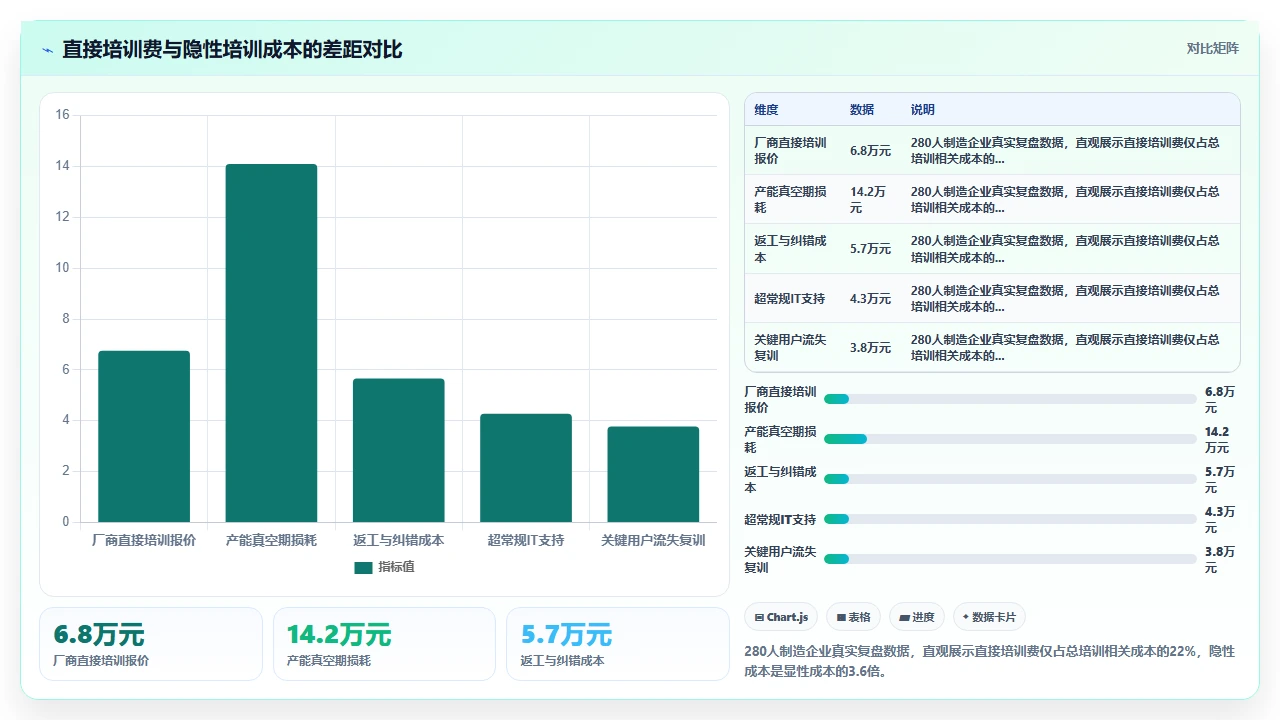
Task: Click the 超常规IT支持 progress bar
Action: (x=1010, y=519)
